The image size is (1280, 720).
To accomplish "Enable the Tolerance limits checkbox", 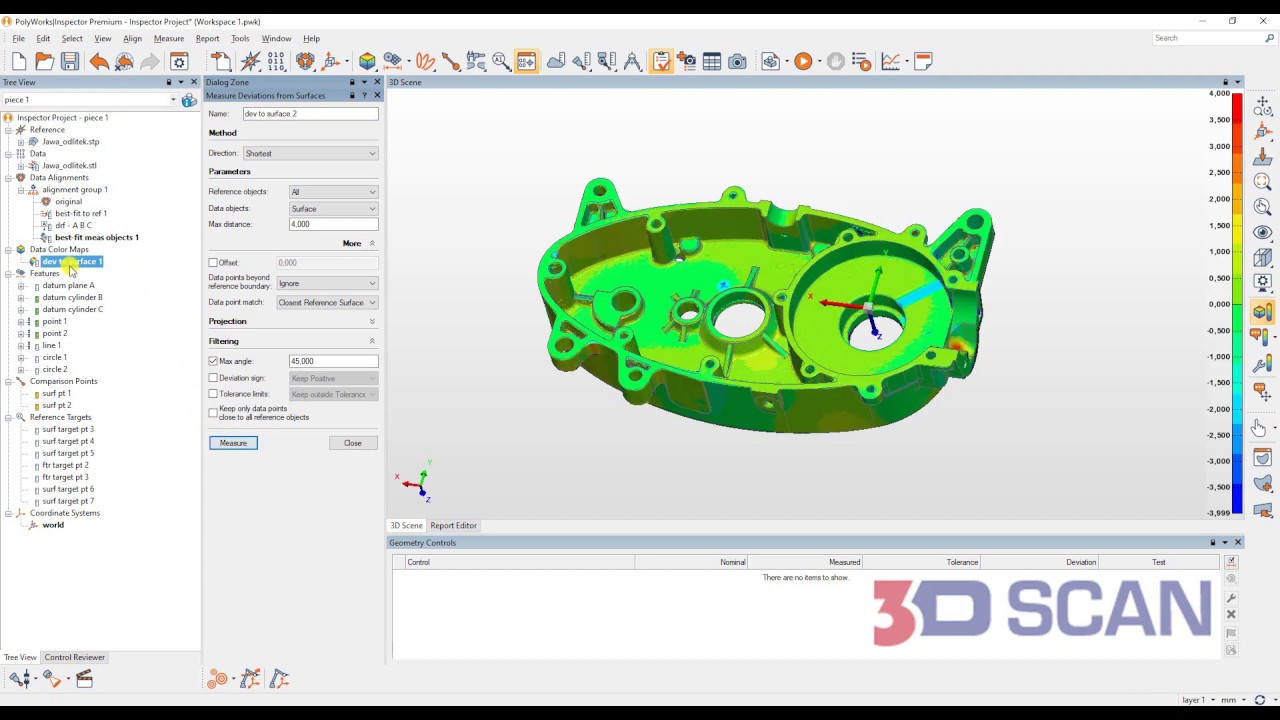I will click(213, 394).
